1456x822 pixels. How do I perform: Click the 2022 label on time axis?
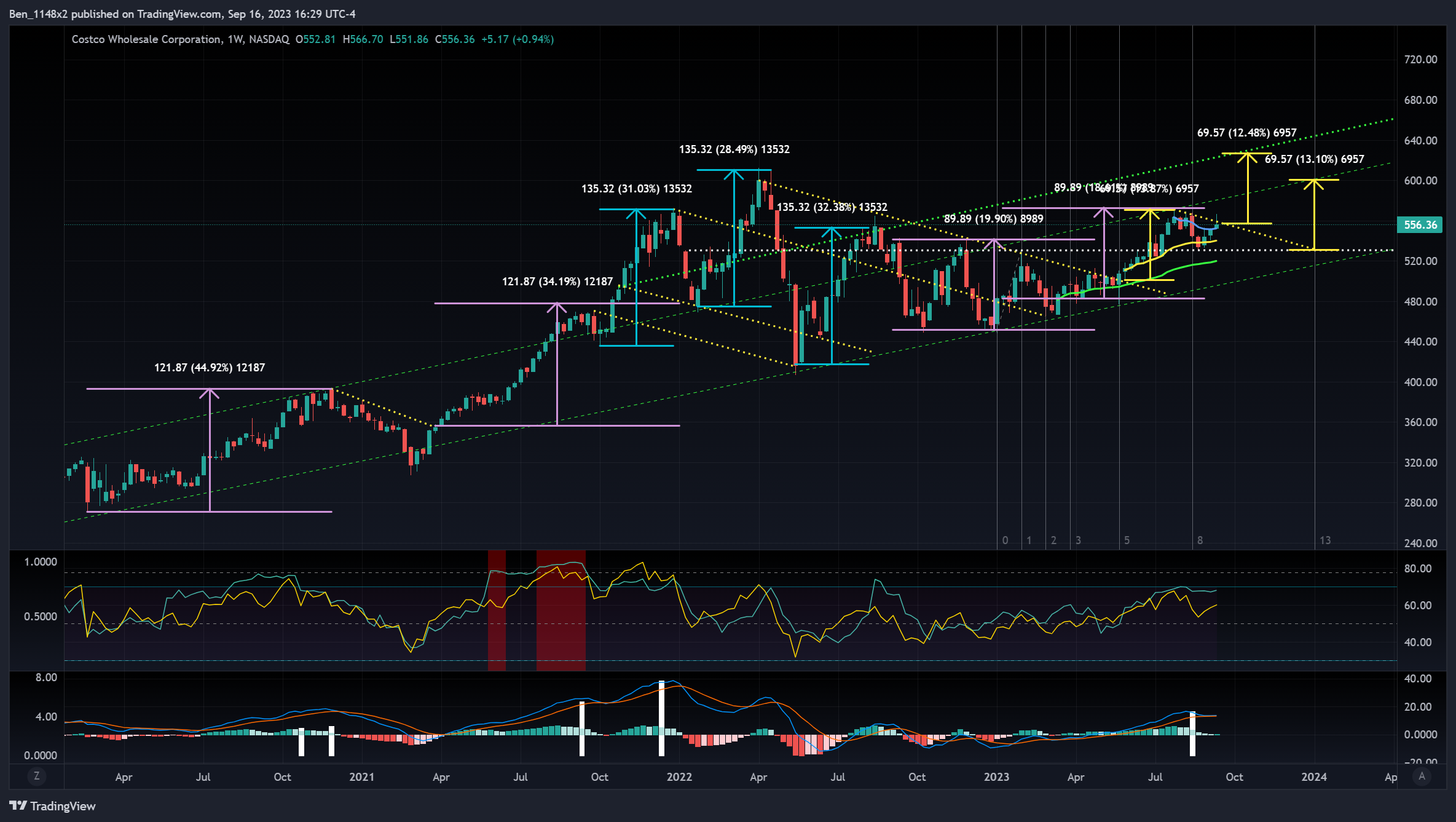coord(679,777)
